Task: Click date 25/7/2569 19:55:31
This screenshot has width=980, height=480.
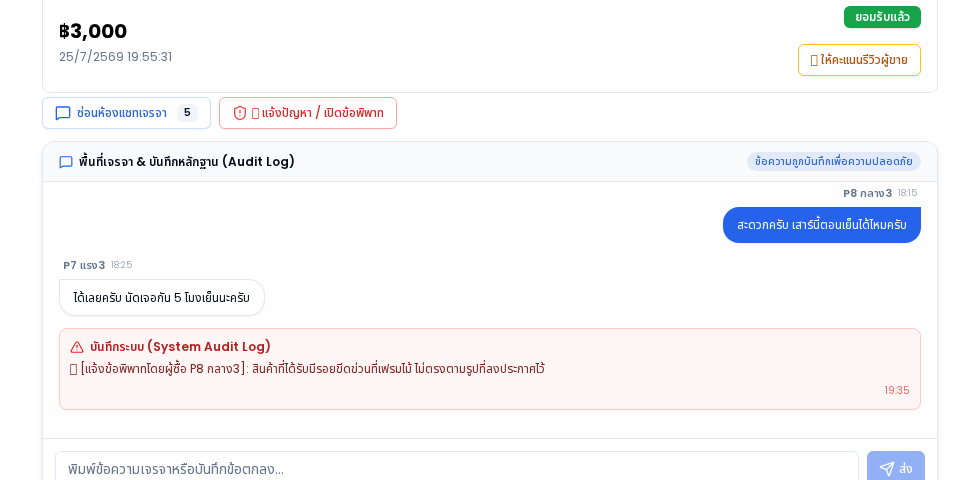Action: [x=116, y=57]
